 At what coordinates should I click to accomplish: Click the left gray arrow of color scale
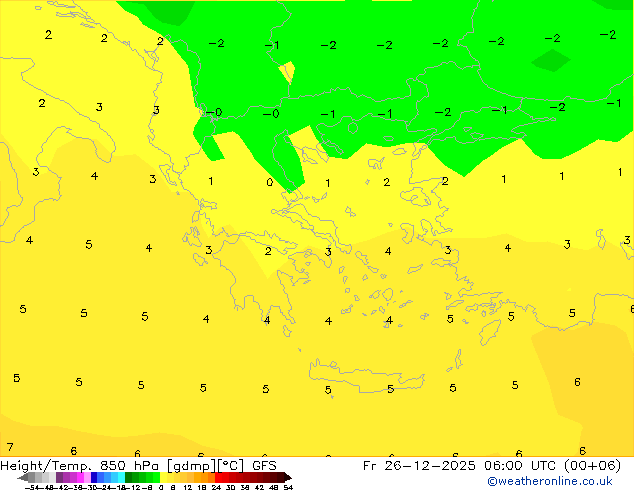pyautogui.click(x=23, y=477)
